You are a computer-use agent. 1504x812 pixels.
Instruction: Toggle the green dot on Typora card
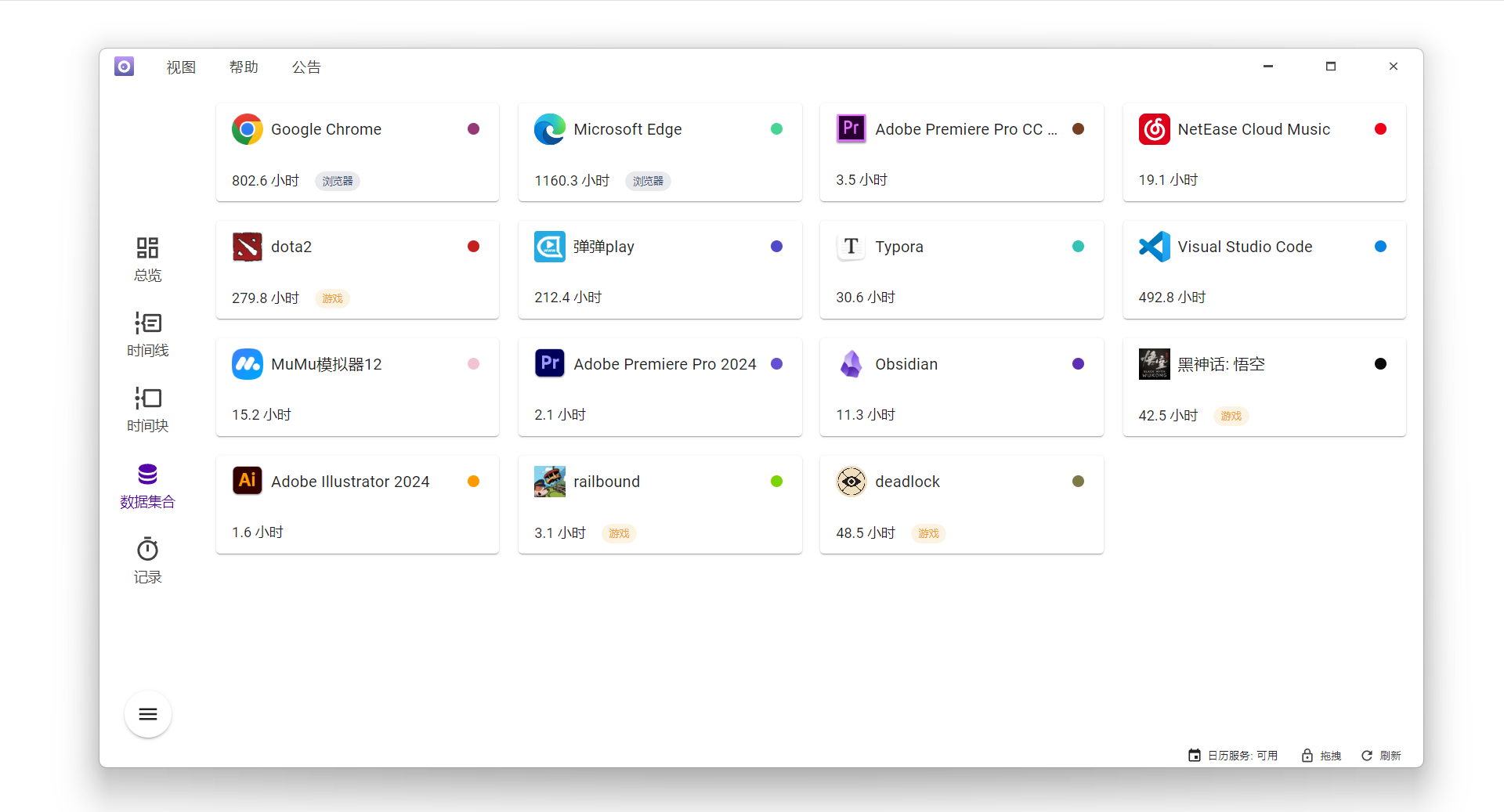tap(1078, 246)
